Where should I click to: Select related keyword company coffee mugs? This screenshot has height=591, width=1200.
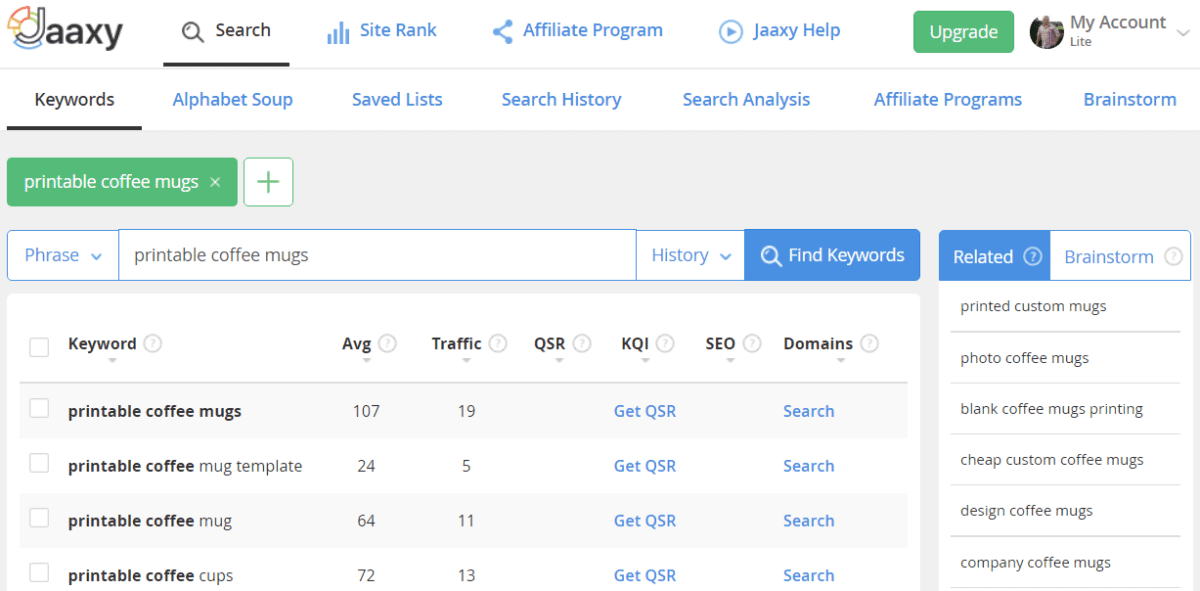pos(1035,562)
